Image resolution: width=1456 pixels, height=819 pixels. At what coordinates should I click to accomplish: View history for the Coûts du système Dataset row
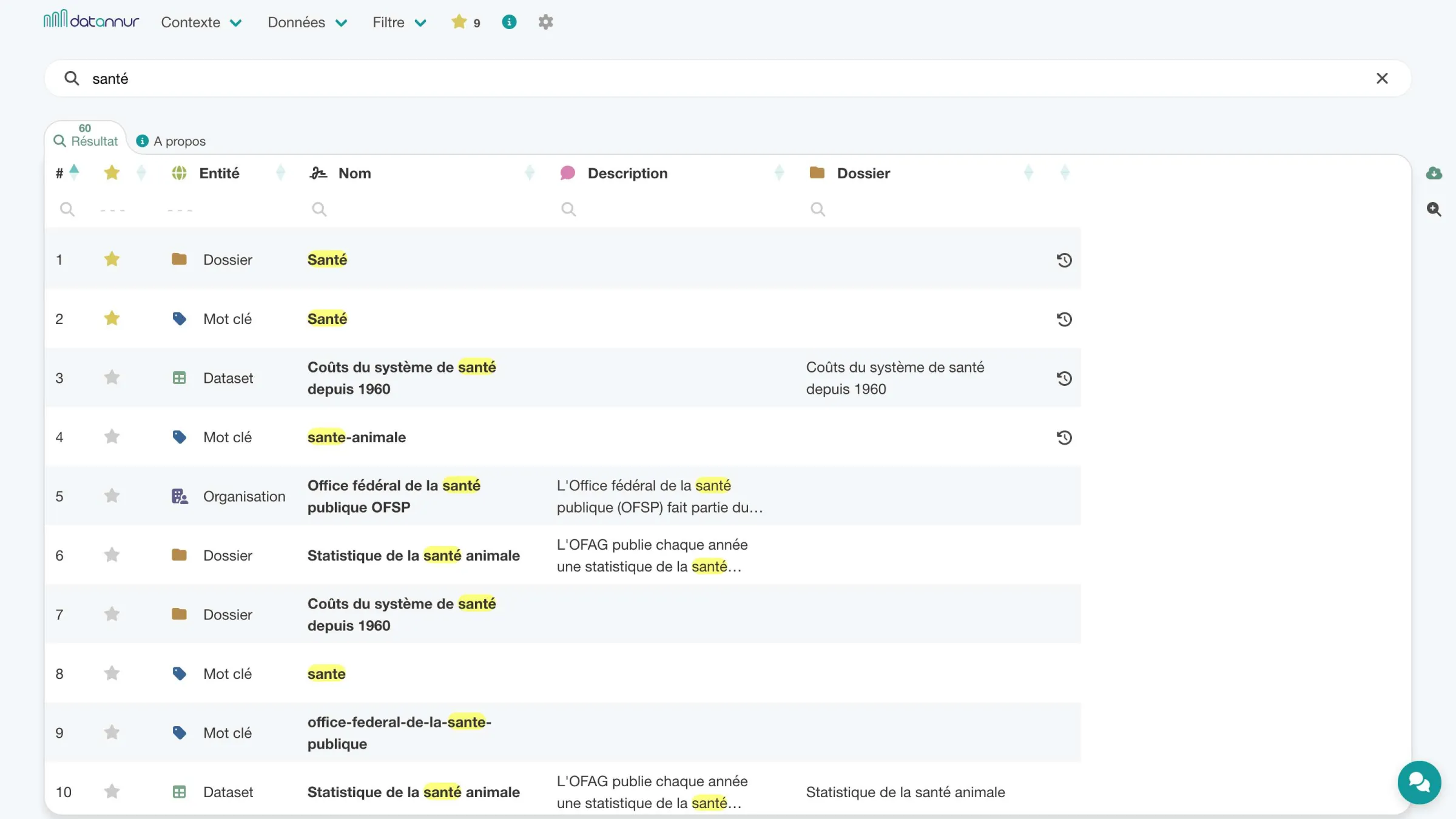pyautogui.click(x=1064, y=379)
